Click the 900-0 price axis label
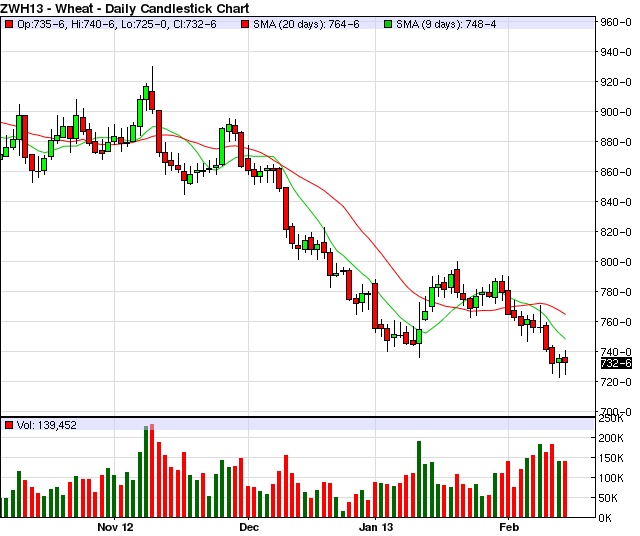This screenshot has width=640, height=536. click(616, 112)
